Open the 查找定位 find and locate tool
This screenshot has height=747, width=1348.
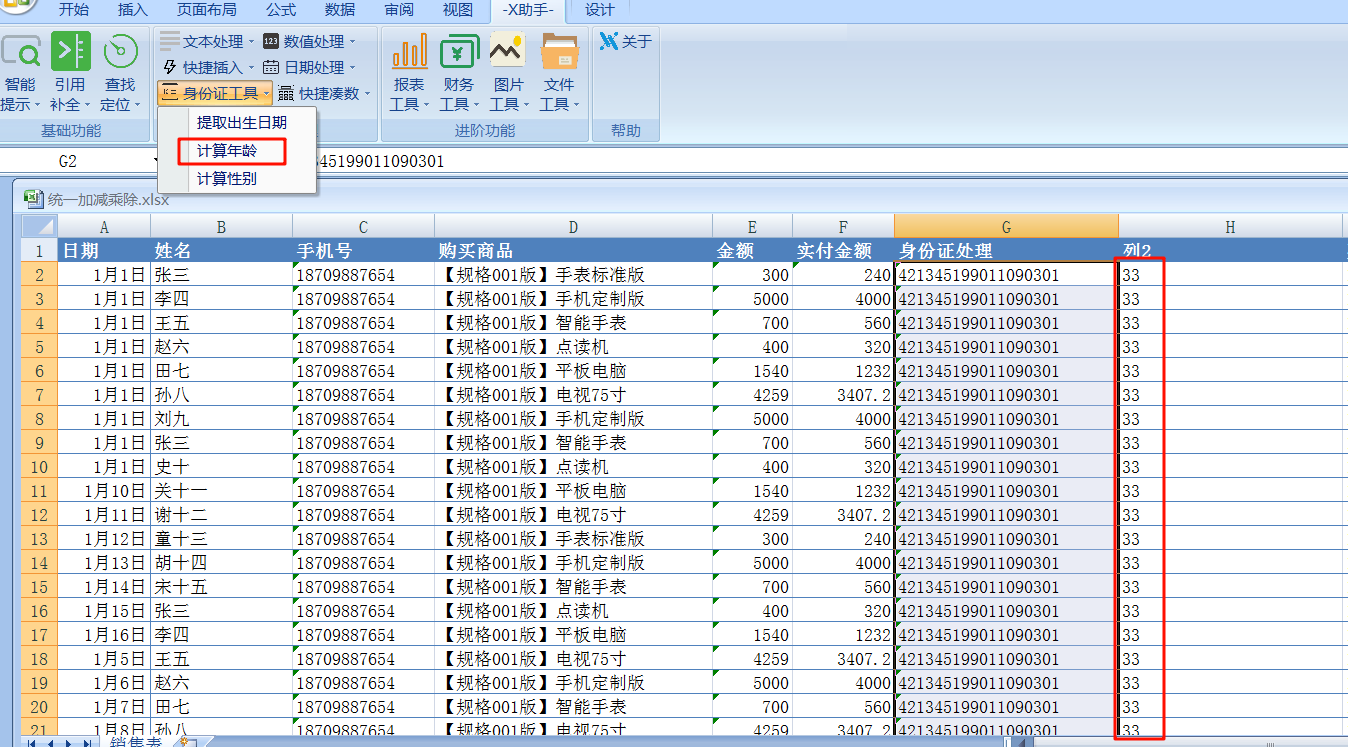coord(120,73)
